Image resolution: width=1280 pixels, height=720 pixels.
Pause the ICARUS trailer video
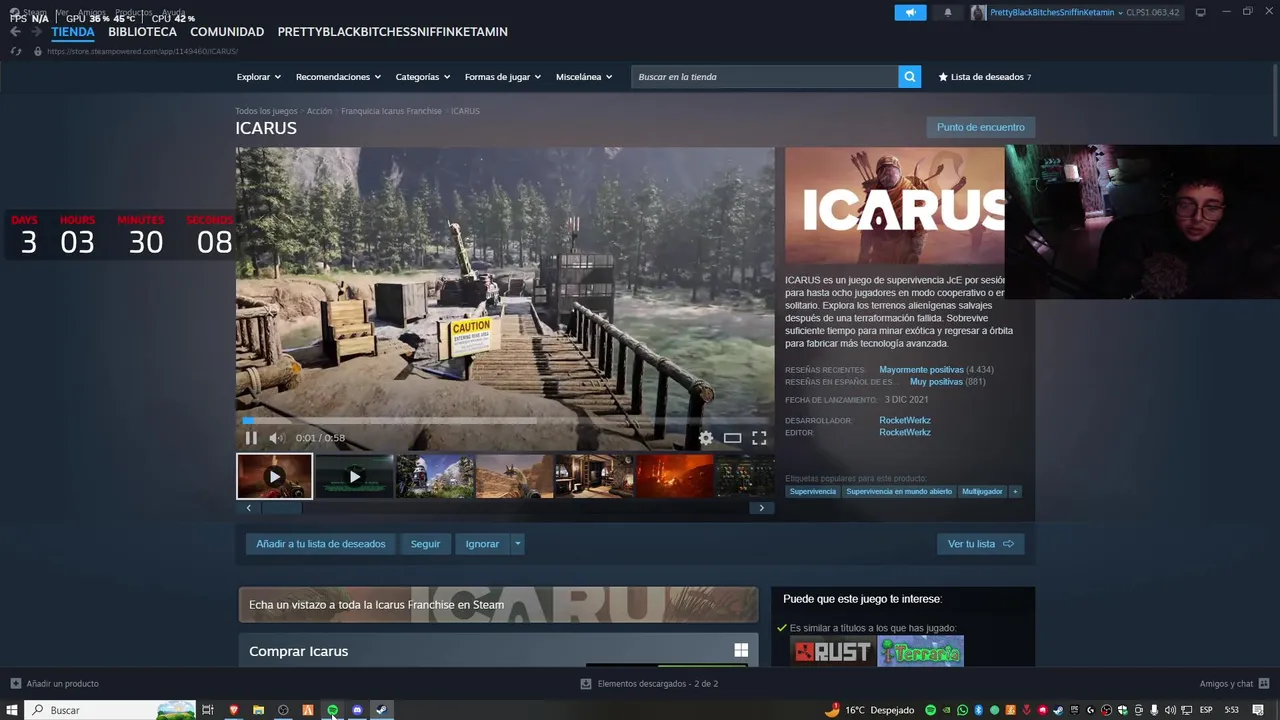click(x=251, y=438)
